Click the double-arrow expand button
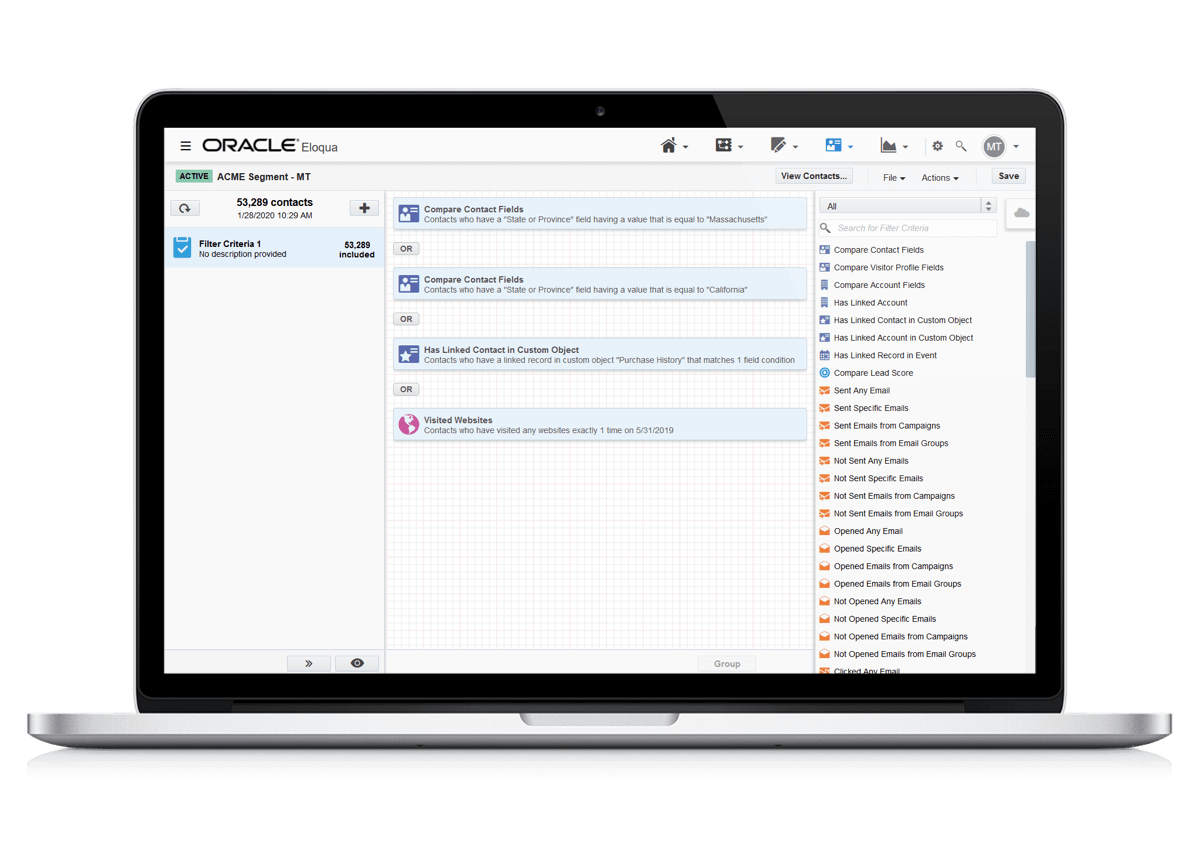 point(309,663)
